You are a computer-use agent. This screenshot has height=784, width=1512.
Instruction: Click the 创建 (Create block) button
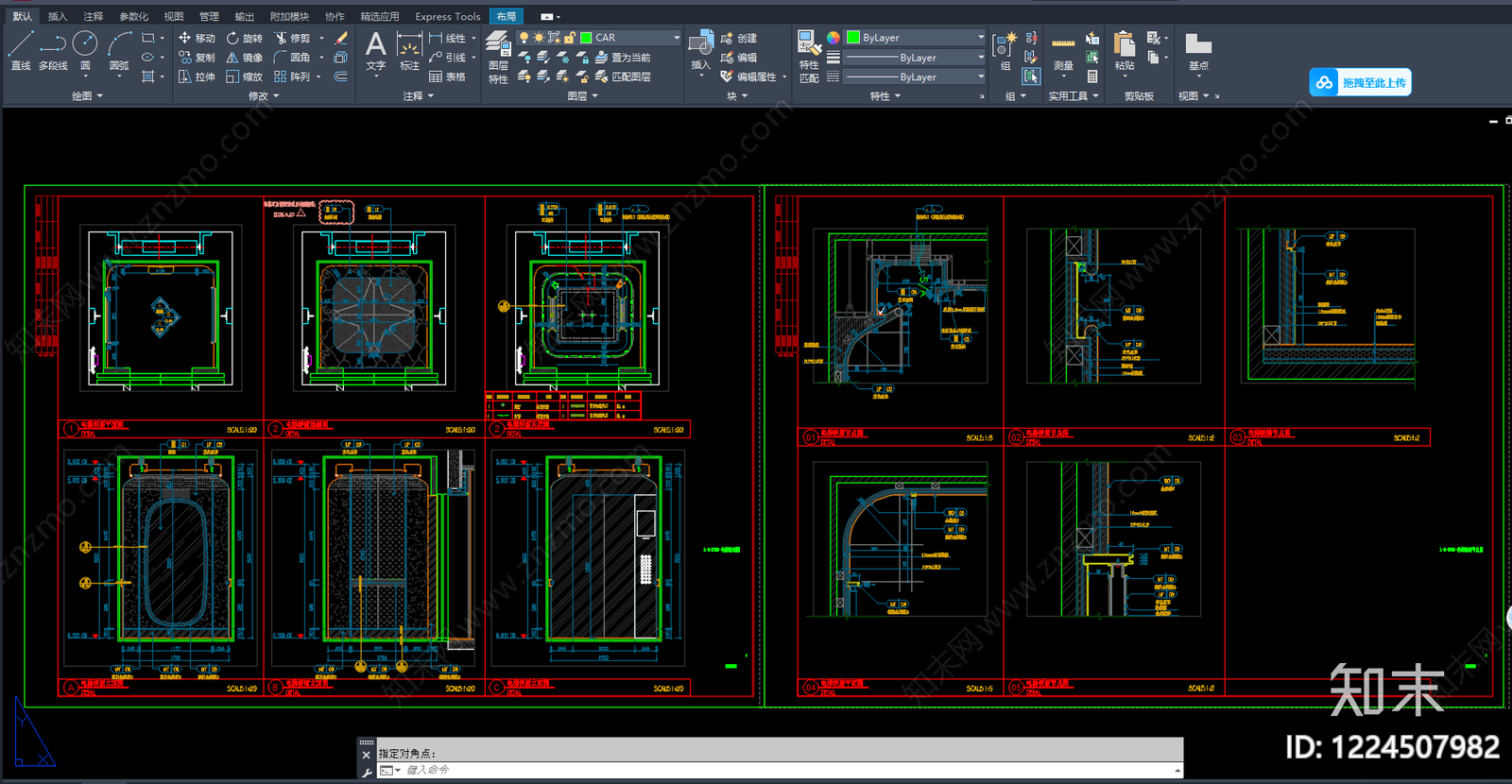[x=739, y=38]
